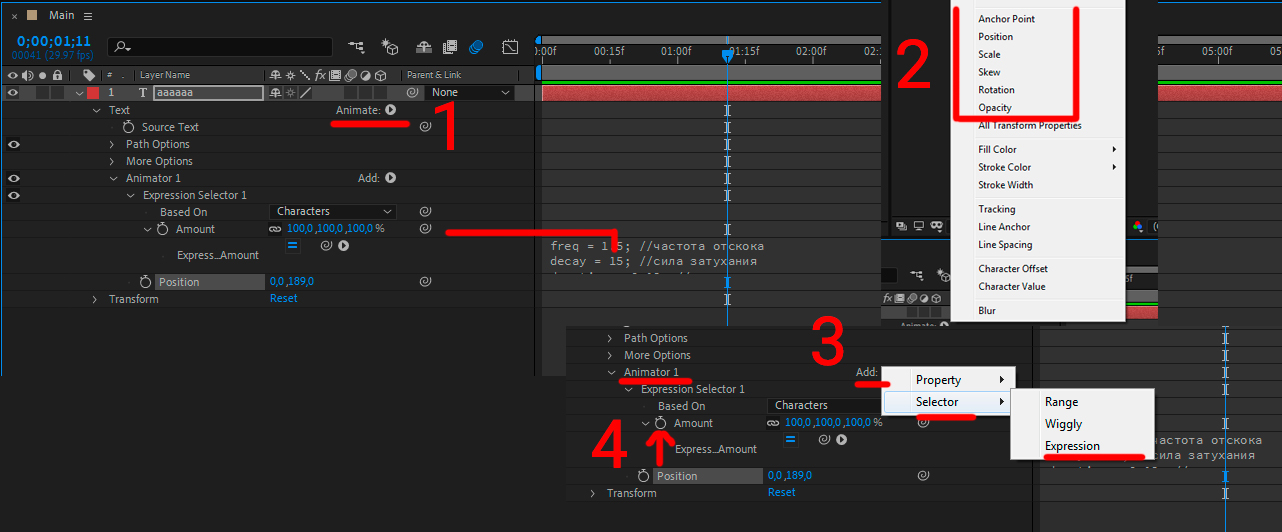
Task: Toggle continuous rasterize star on aaaaaa layer
Action: (x=289, y=93)
